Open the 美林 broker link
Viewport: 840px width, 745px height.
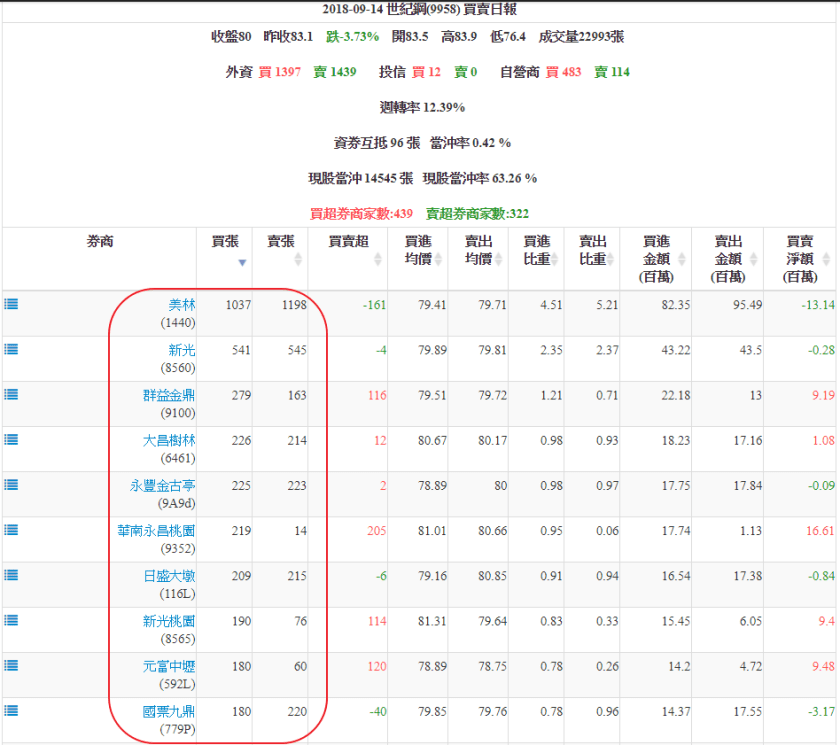tap(181, 304)
